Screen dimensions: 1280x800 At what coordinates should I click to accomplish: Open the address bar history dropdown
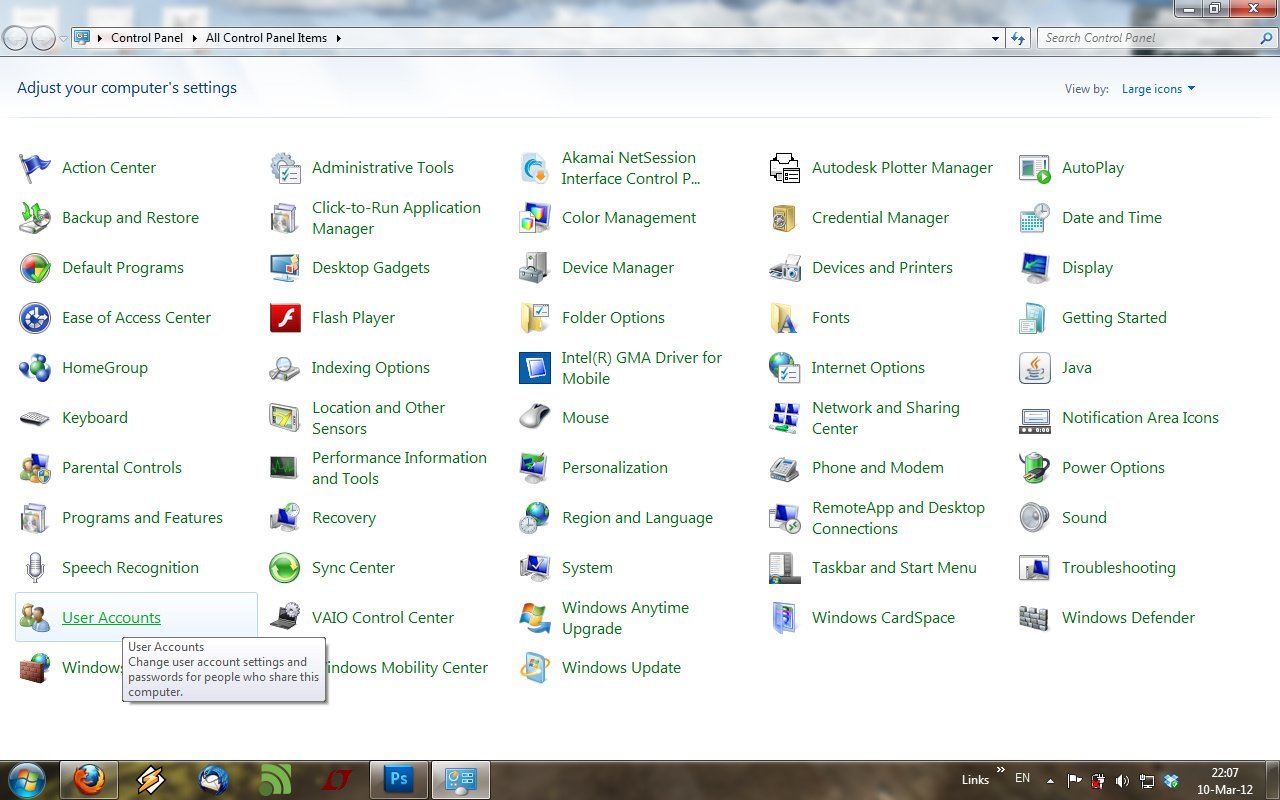[994, 38]
